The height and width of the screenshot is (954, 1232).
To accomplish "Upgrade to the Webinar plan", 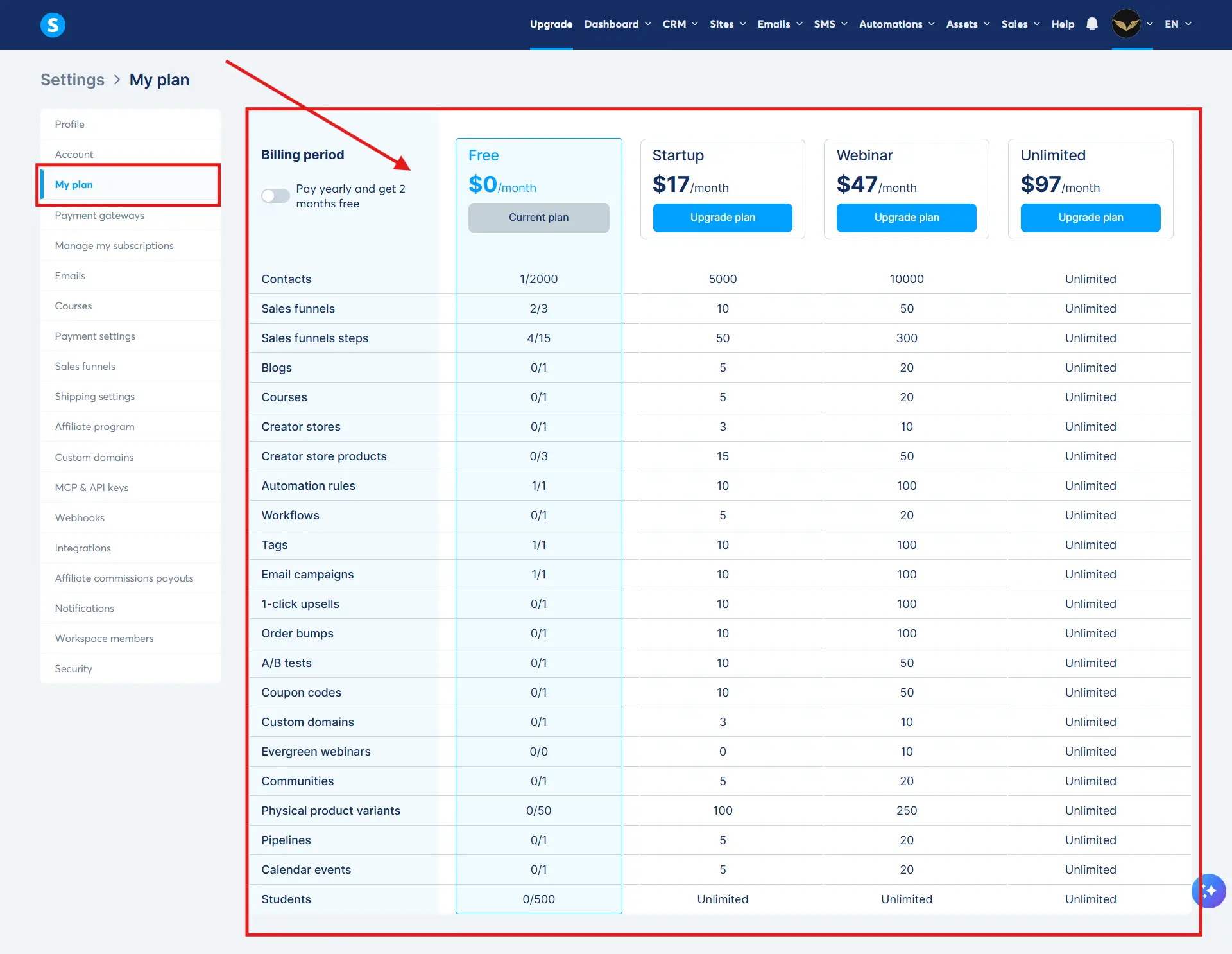I will click(907, 218).
